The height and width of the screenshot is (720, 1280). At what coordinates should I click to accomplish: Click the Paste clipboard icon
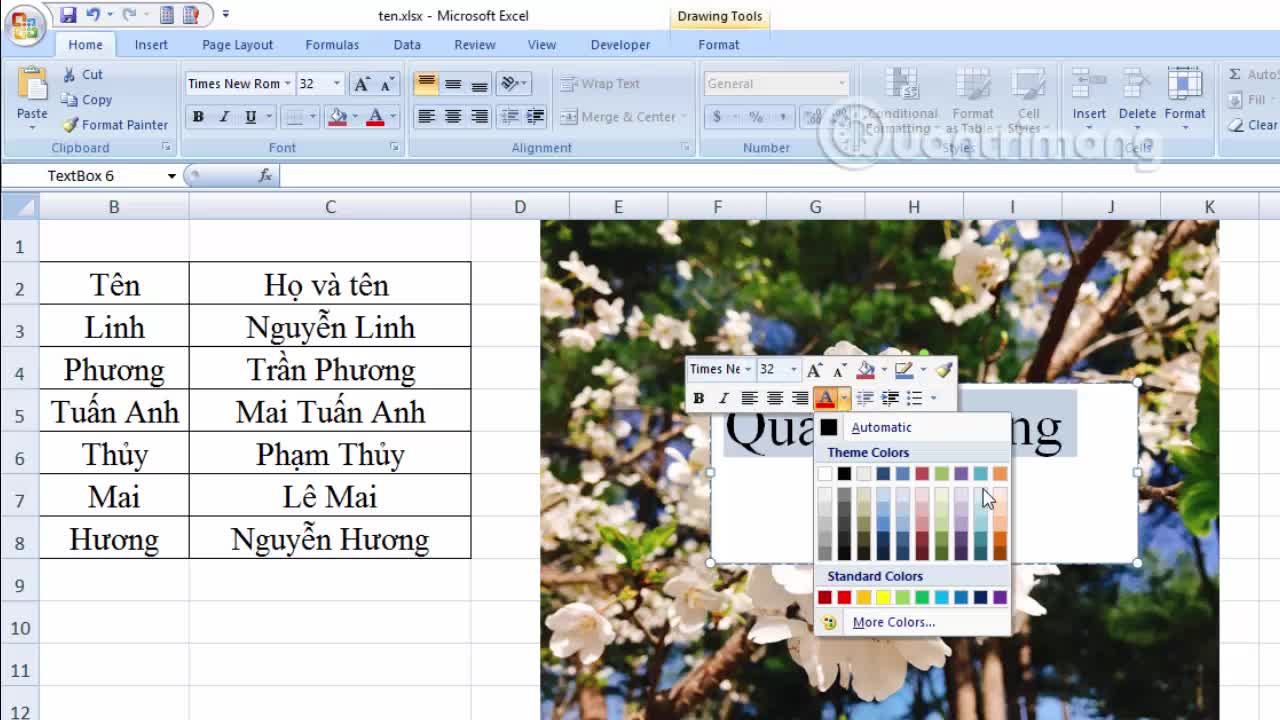pyautogui.click(x=32, y=85)
